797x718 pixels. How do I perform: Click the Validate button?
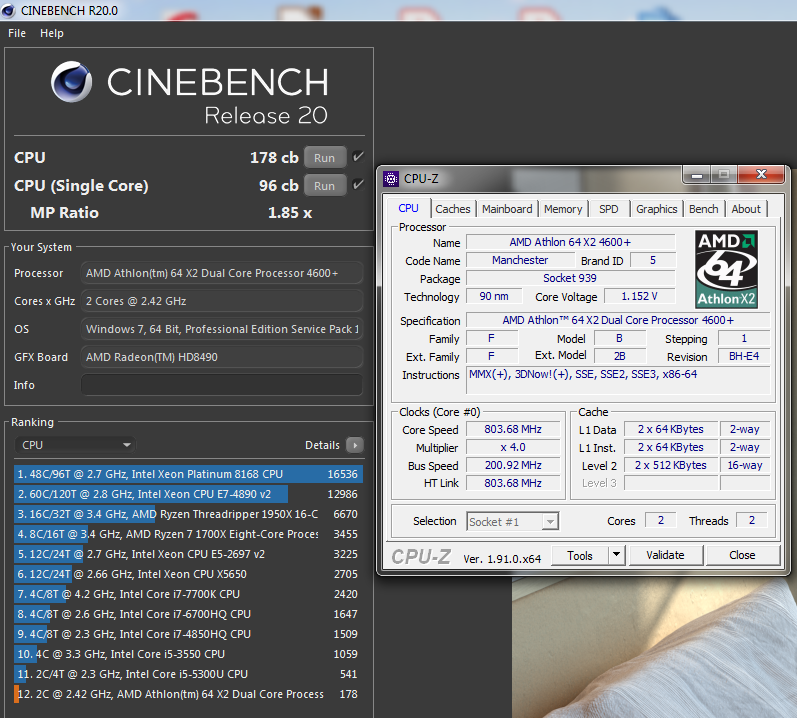(665, 555)
